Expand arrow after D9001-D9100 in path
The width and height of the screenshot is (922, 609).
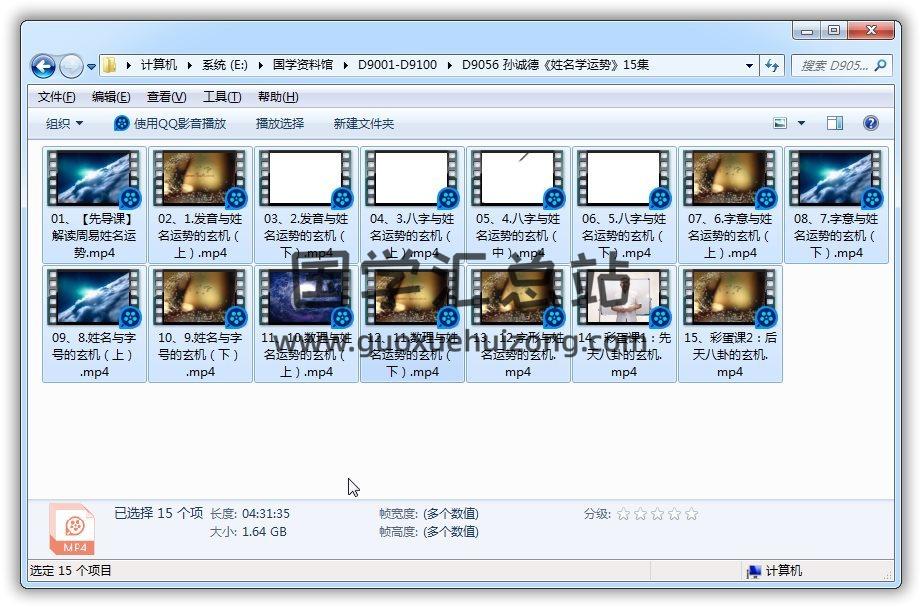point(449,65)
